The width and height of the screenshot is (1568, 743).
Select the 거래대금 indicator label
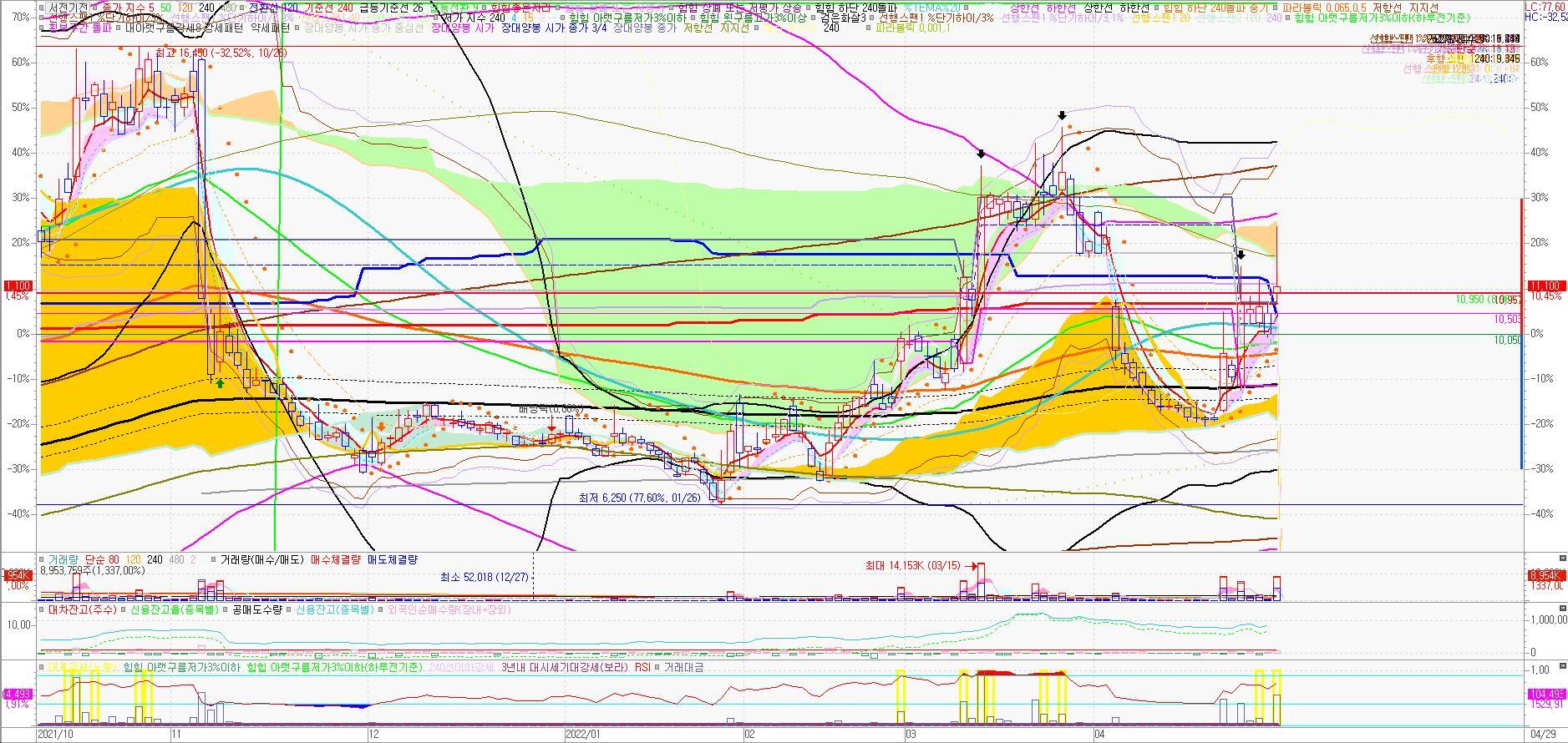coord(683,668)
